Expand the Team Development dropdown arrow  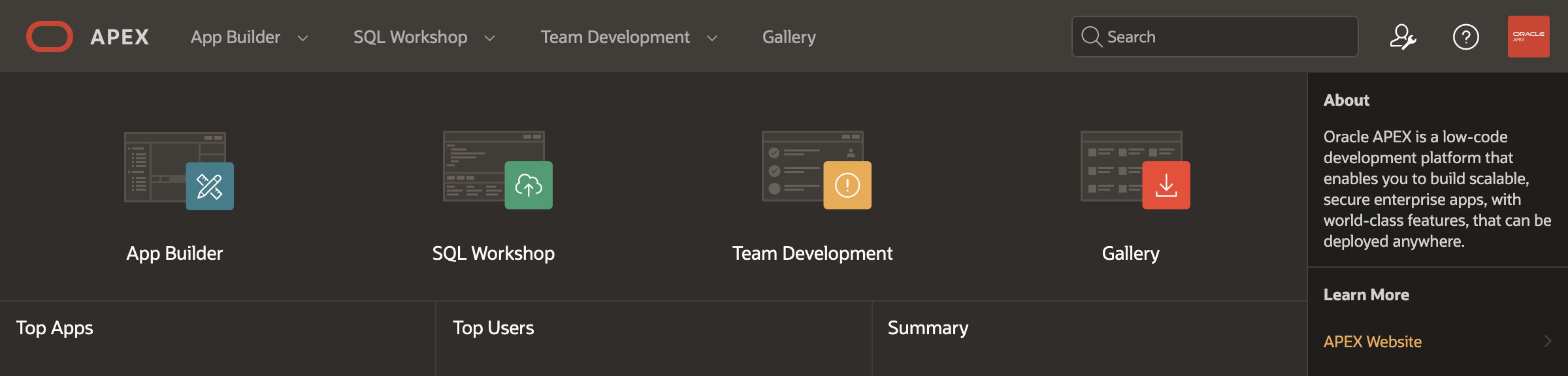click(712, 39)
